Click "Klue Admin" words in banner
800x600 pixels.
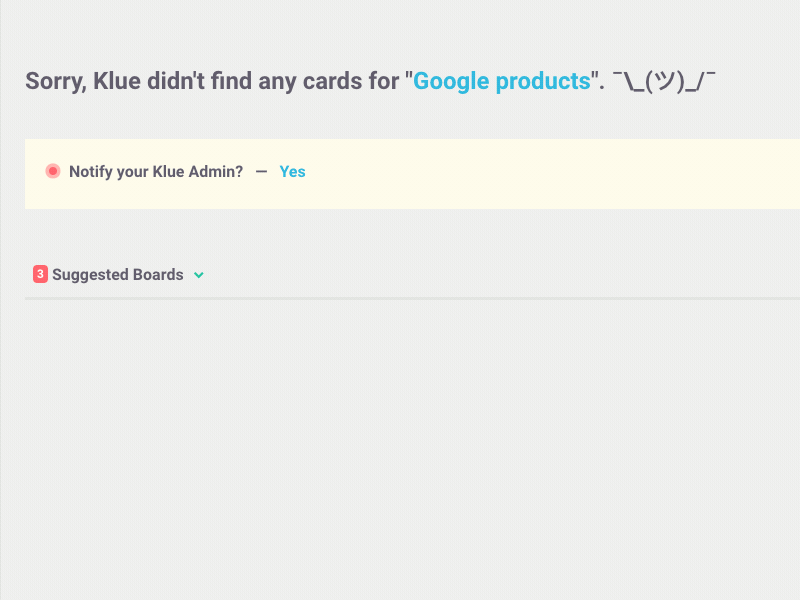tap(198, 172)
